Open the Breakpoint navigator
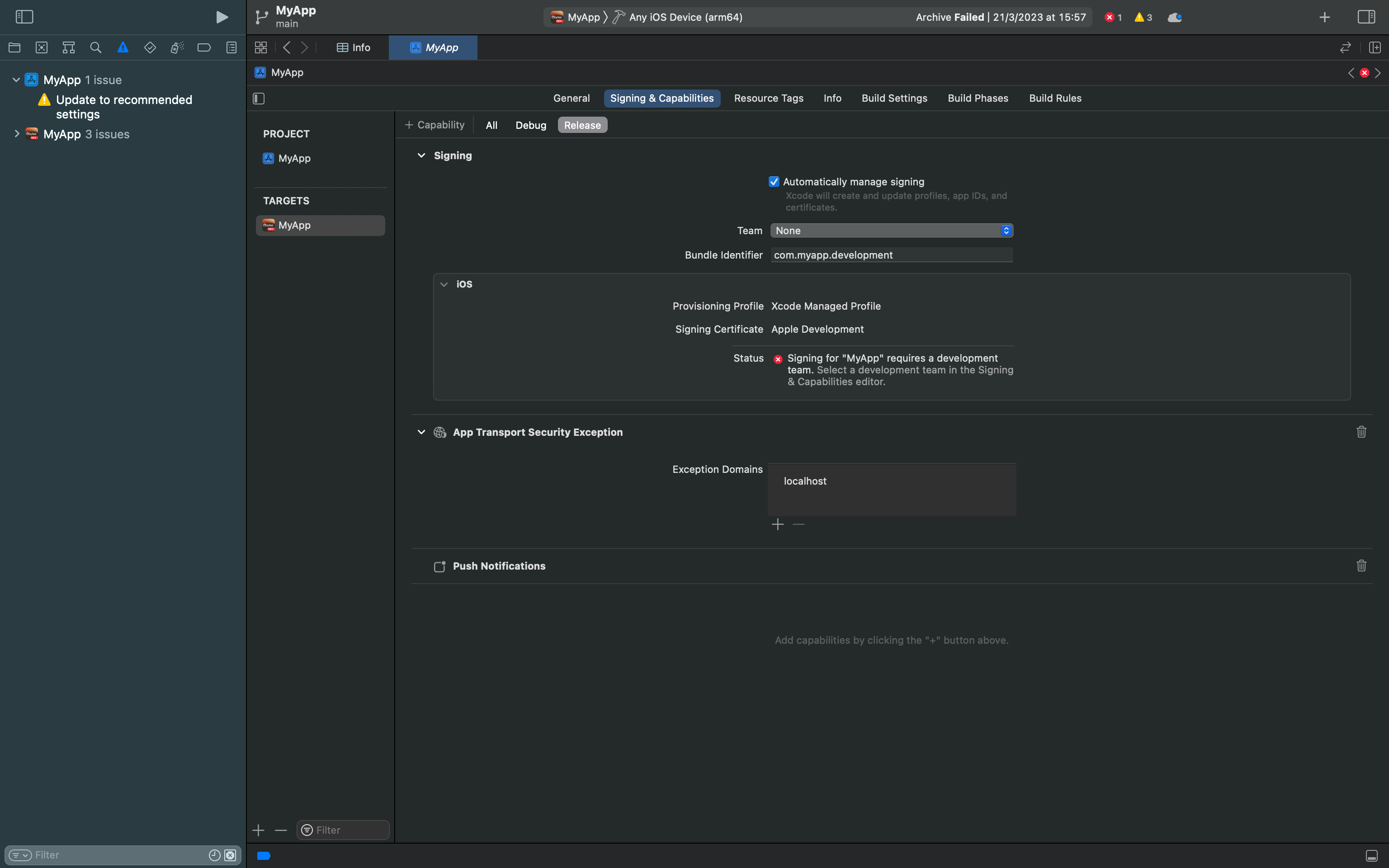 tap(204, 47)
